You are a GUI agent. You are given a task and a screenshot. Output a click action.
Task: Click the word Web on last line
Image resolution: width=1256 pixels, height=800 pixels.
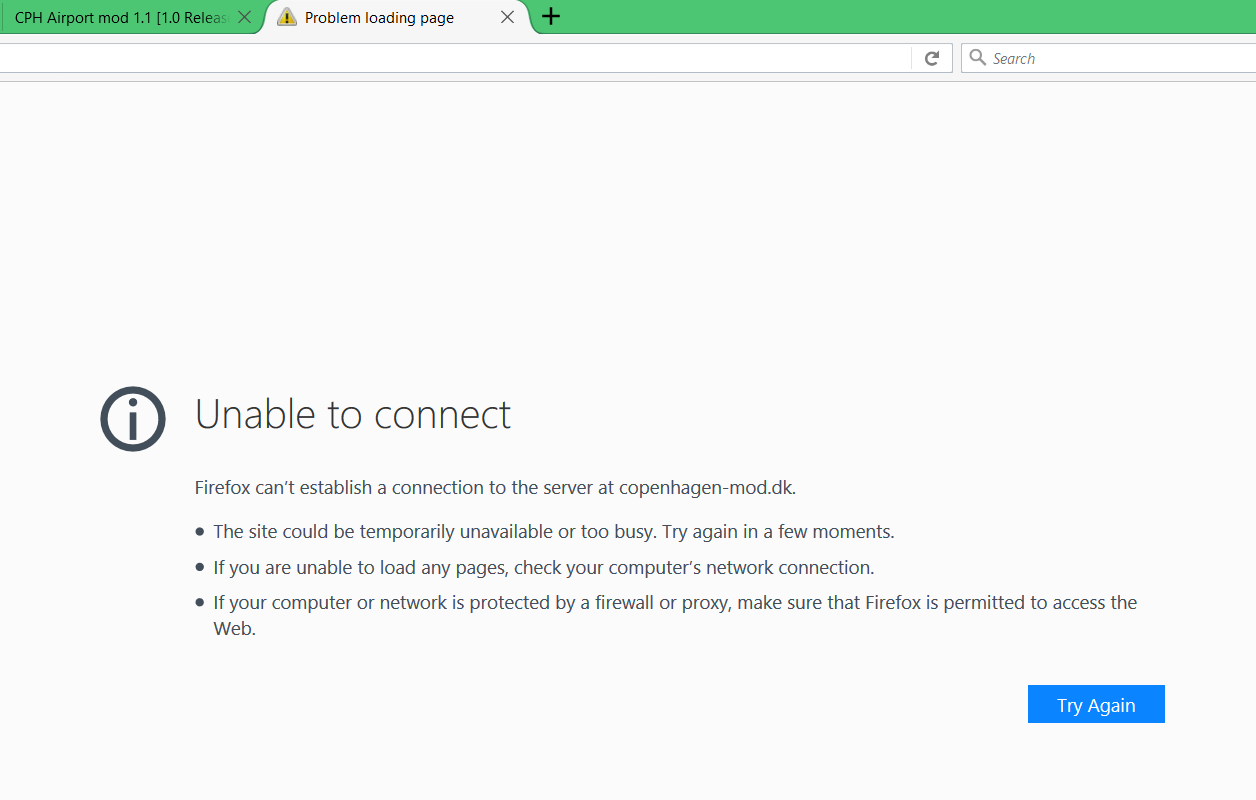click(234, 630)
